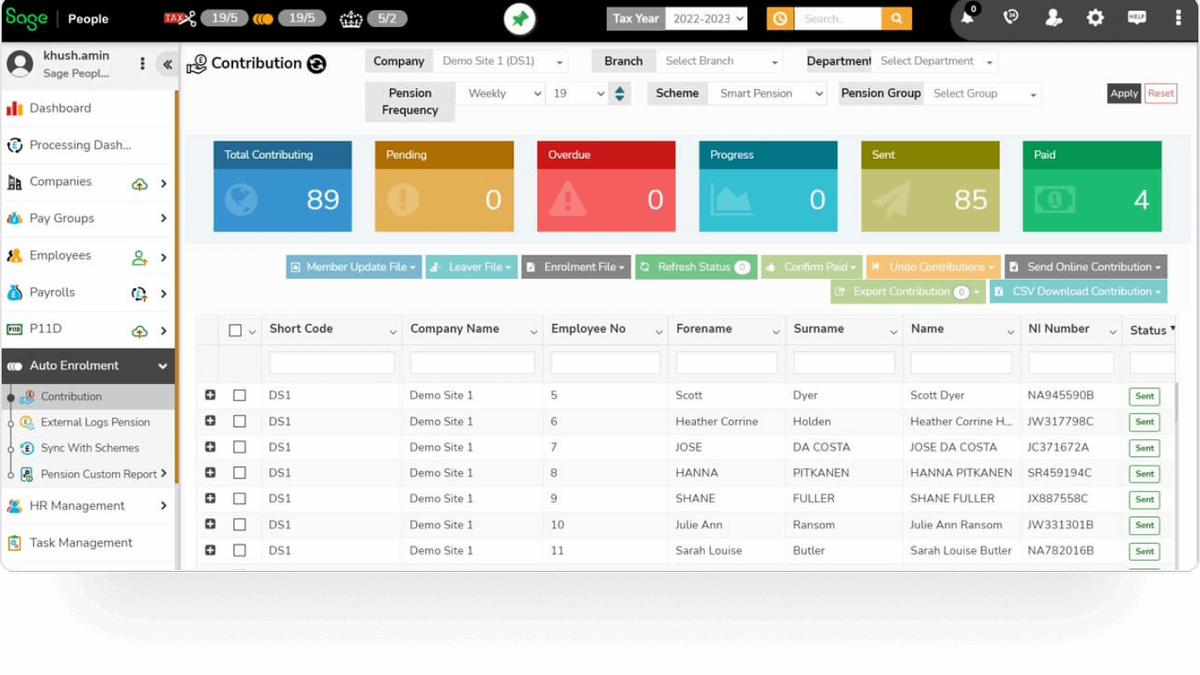Click the green pin icon at the top
This screenshot has height=675, width=1200.
[x=519, y=17]
